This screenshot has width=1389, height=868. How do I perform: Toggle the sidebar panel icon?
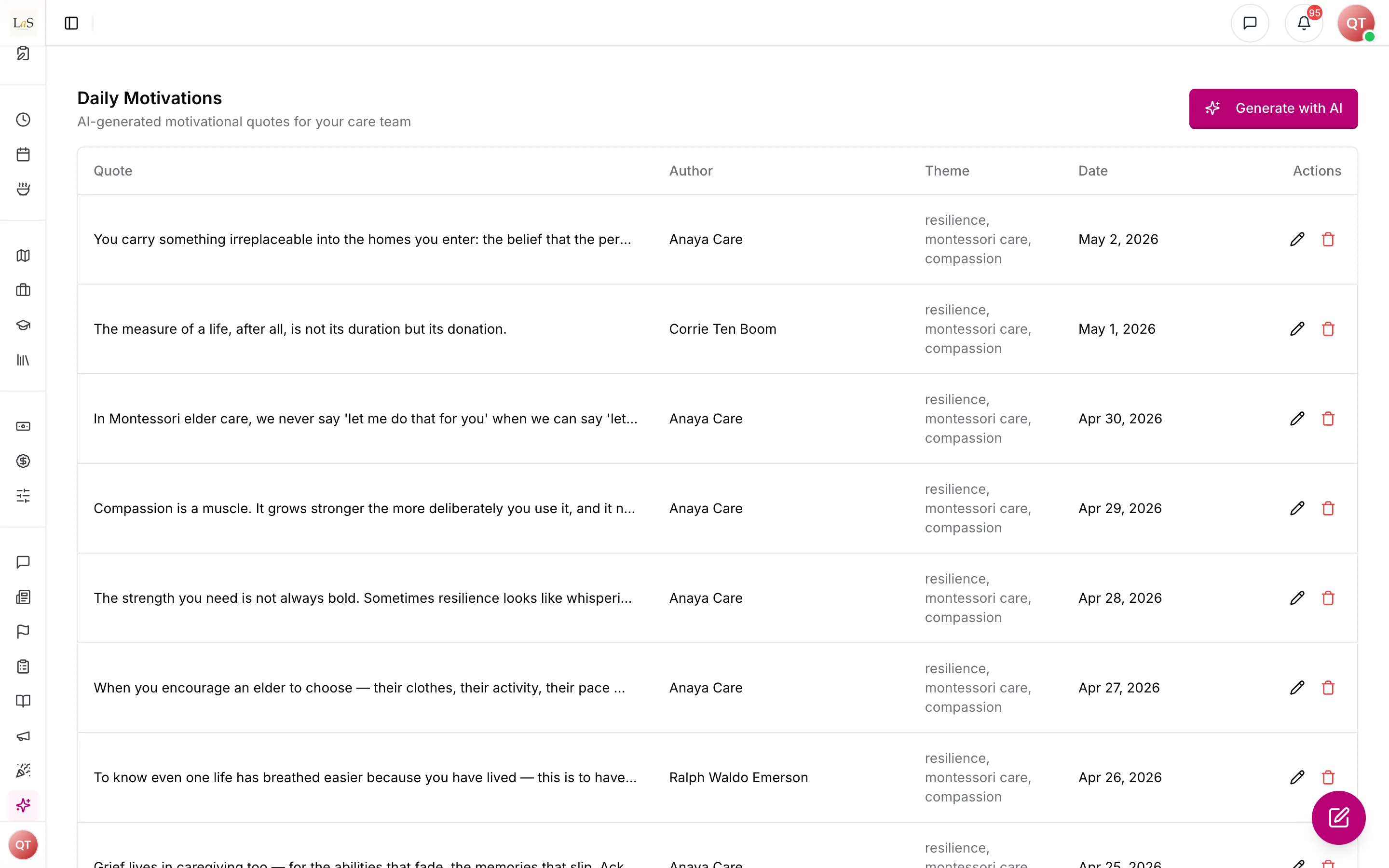(x=71, y=23)
